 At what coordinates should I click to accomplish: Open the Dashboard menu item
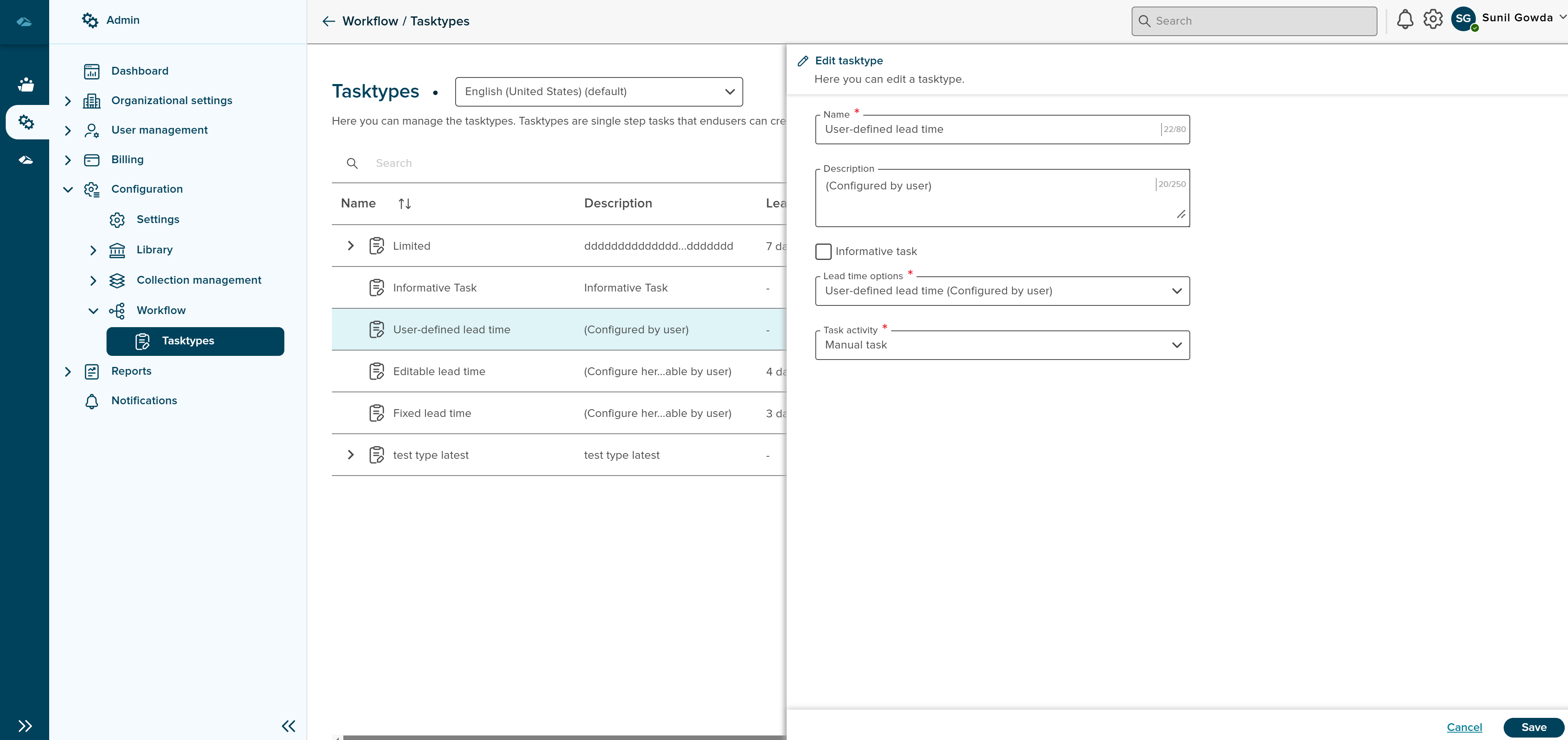(x=139, y=71)
